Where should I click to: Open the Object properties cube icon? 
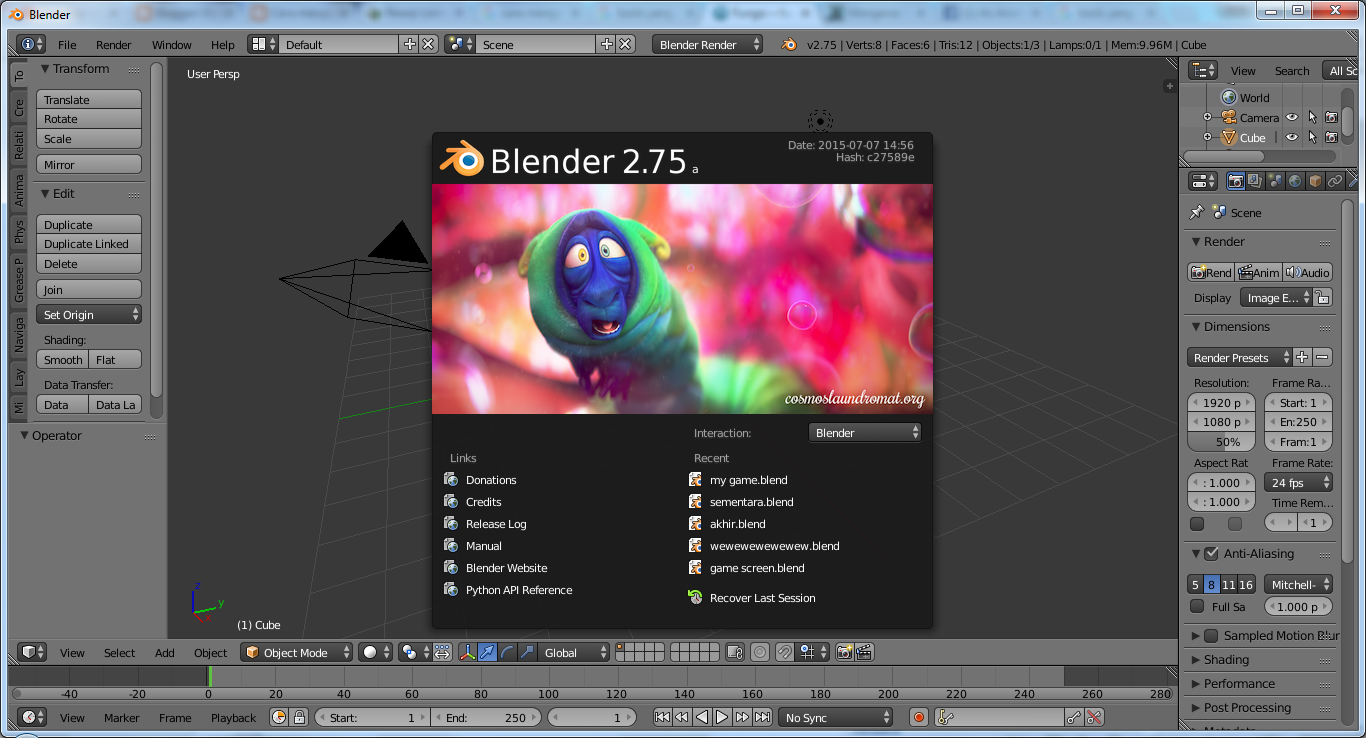point(1315,181)
